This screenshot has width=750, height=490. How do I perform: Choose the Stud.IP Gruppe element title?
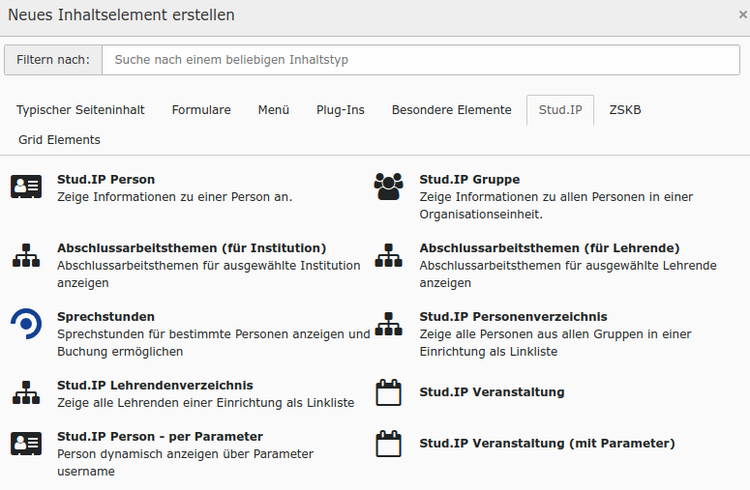pyautogui.click(x=470, y=179)
